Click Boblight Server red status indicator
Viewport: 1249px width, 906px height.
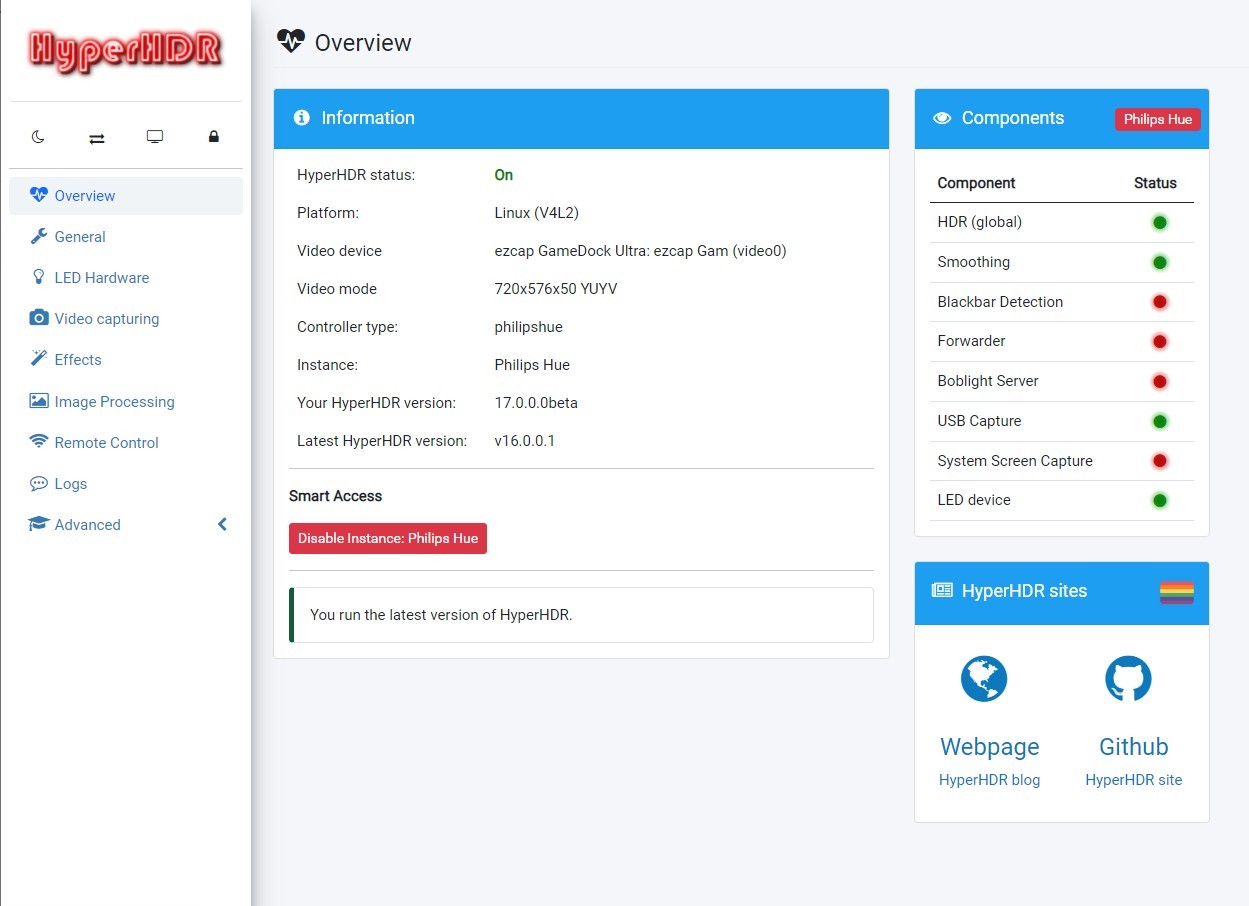click(1160, 381)
